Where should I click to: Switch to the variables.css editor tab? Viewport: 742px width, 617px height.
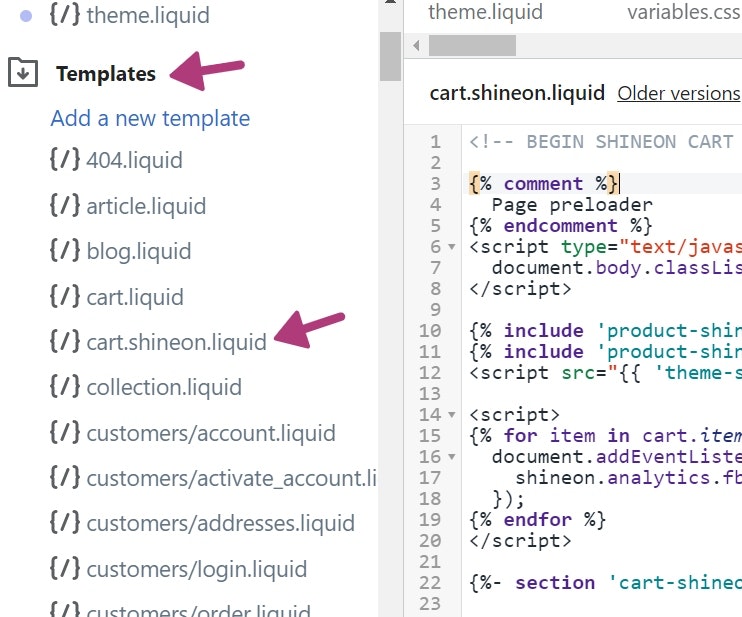[x=684, y=12]
